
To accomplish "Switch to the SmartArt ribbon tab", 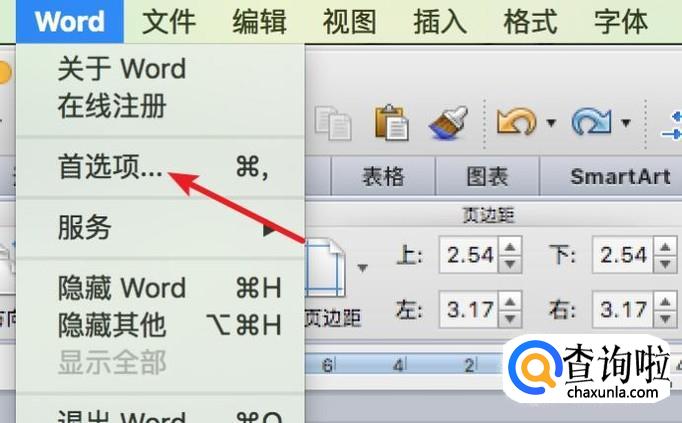I will 618,177.
